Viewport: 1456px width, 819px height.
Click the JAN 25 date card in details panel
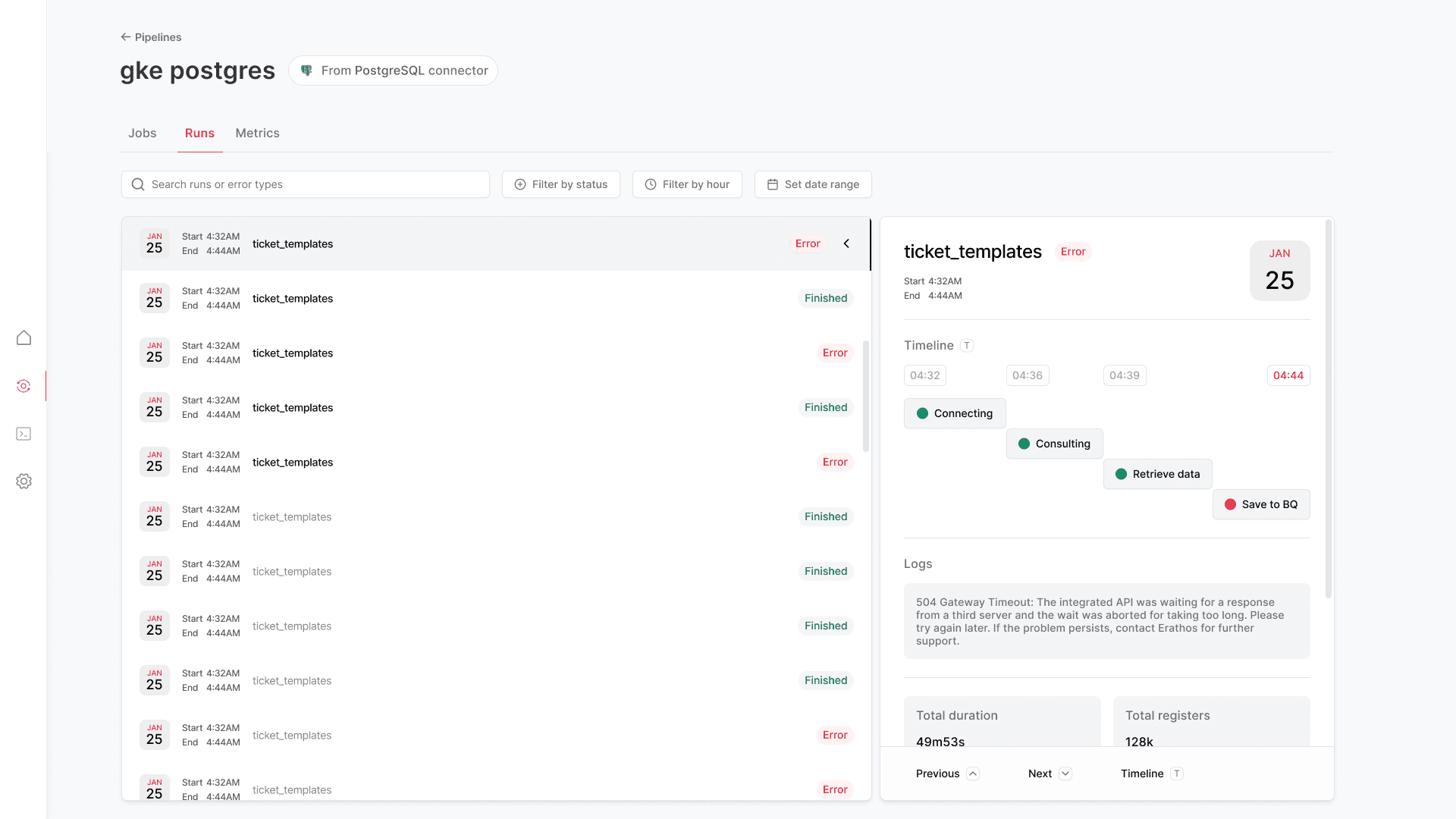(x=1280, y=271)
